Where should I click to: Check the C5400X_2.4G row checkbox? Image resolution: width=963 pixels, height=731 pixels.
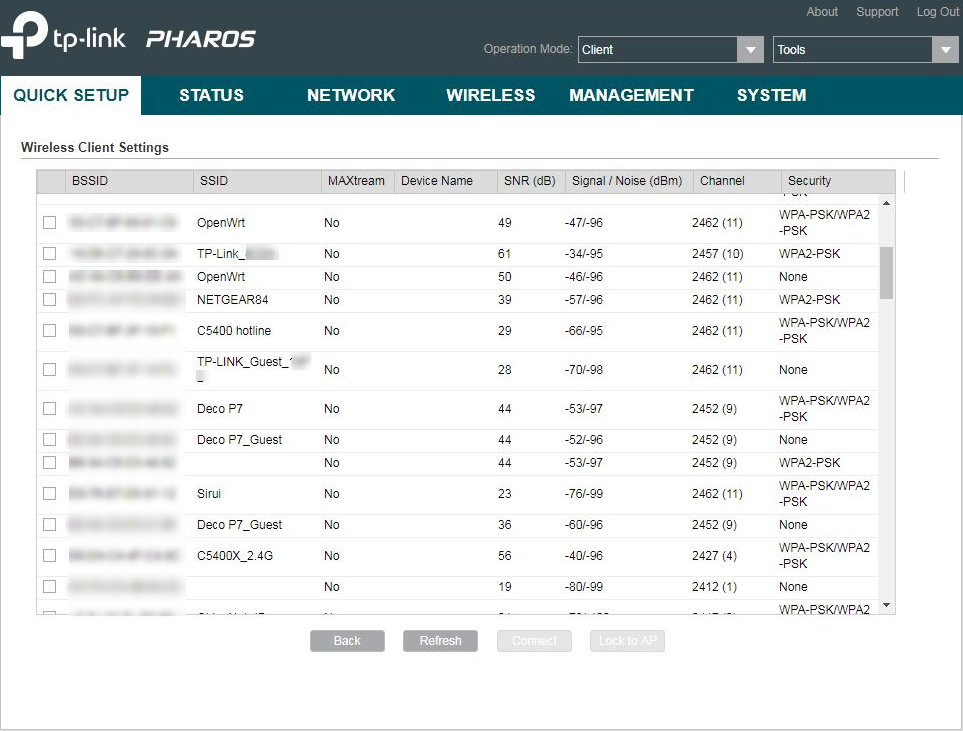pos(49,555)
